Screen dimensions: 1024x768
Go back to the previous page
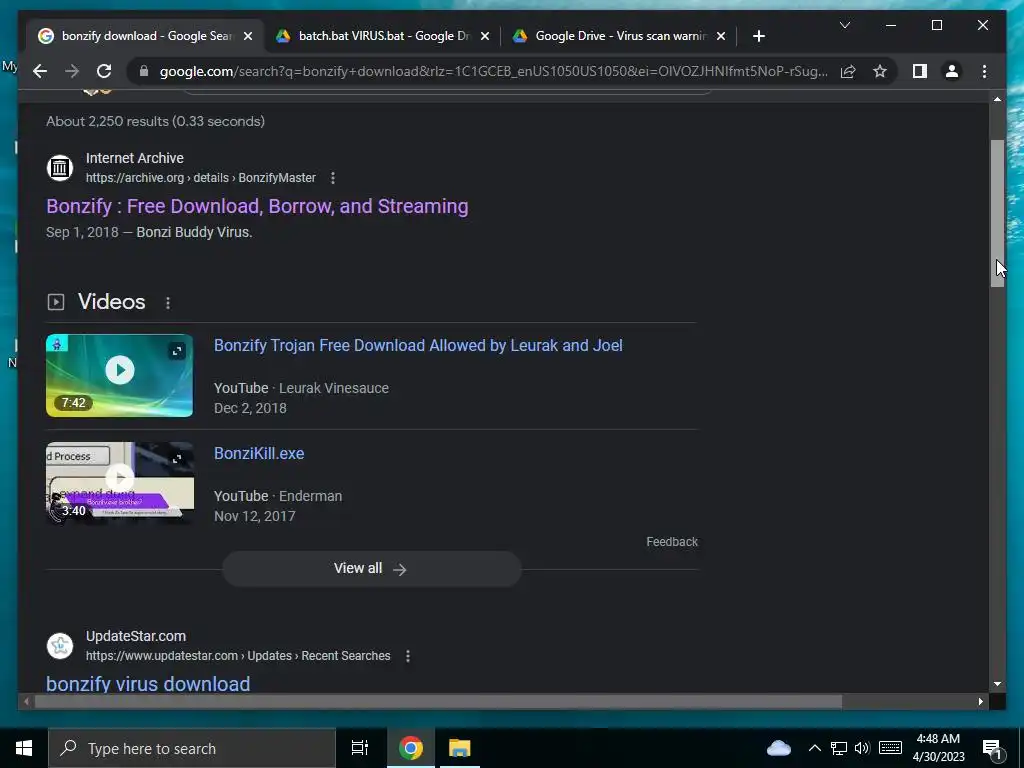click(40, 71)
